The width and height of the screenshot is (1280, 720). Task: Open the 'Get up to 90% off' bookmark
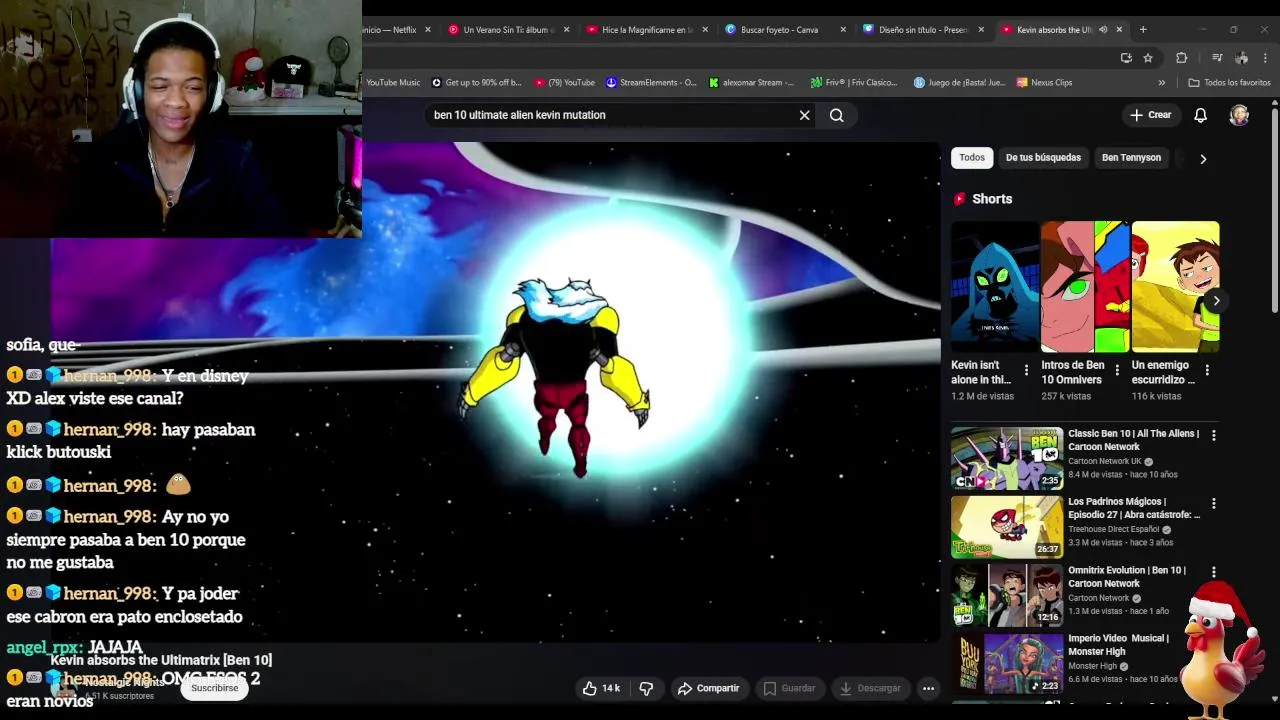tap(476, 83)
